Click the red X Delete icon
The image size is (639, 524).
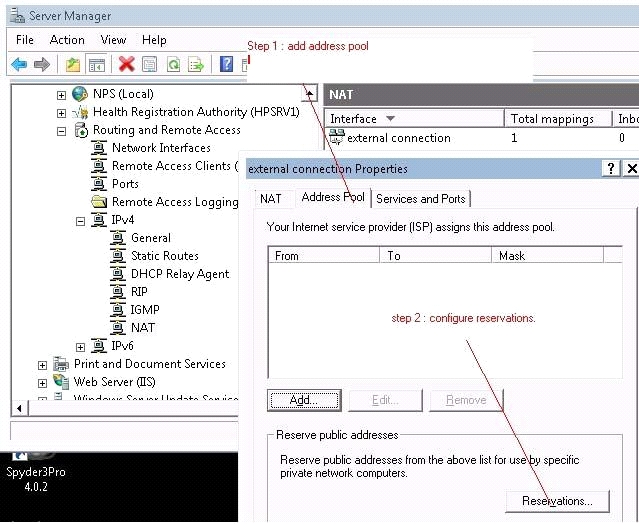(126, 65)
